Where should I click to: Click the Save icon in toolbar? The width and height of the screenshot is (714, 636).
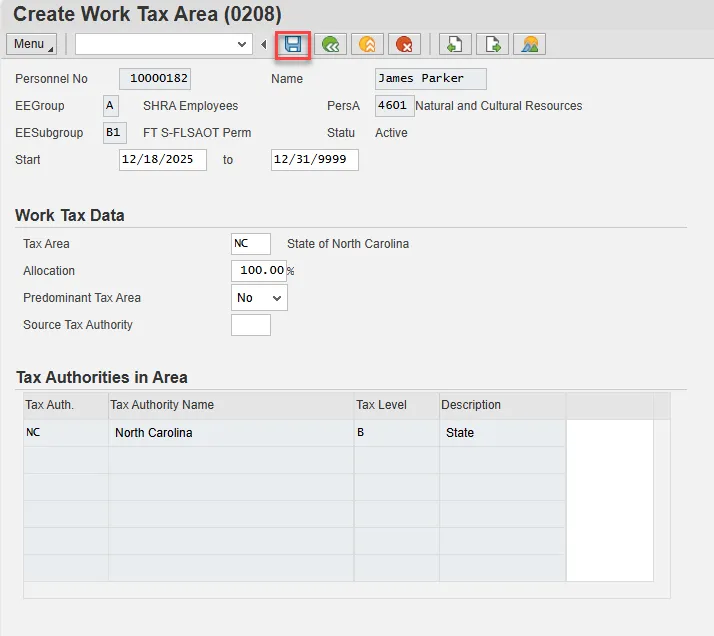click(x=293, y=44)
